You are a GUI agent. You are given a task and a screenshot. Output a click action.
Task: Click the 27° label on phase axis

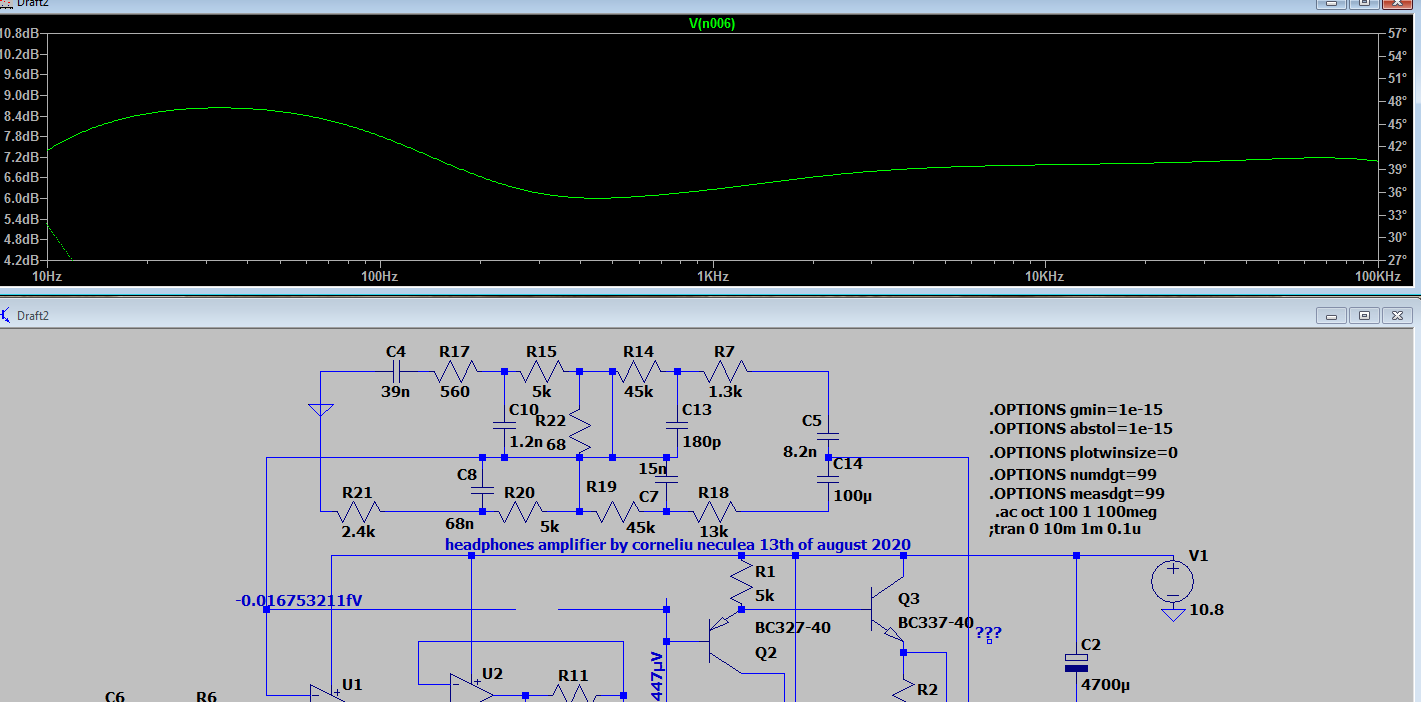(x=1397, y=260)
